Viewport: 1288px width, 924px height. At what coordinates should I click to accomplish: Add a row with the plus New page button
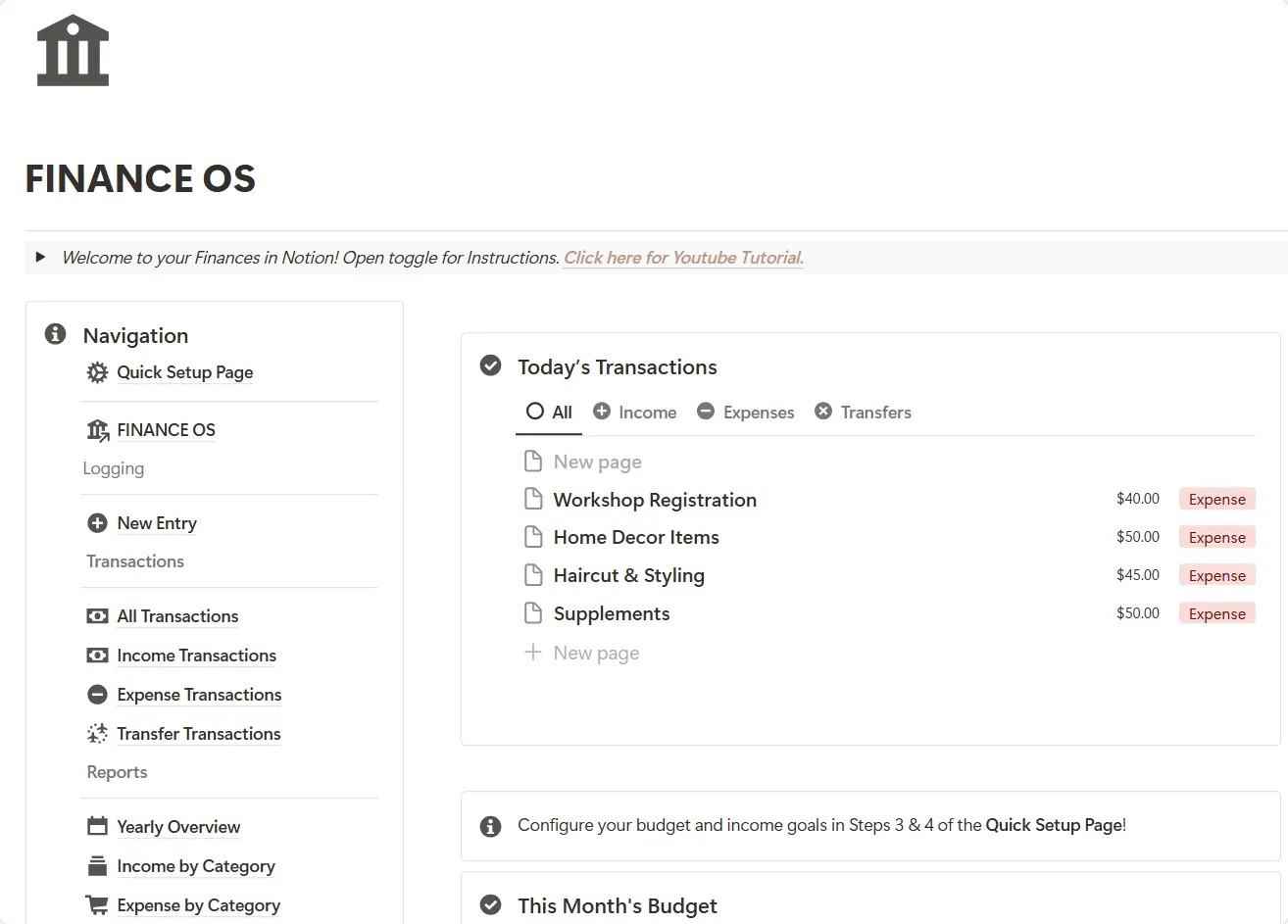click(582, 653)
